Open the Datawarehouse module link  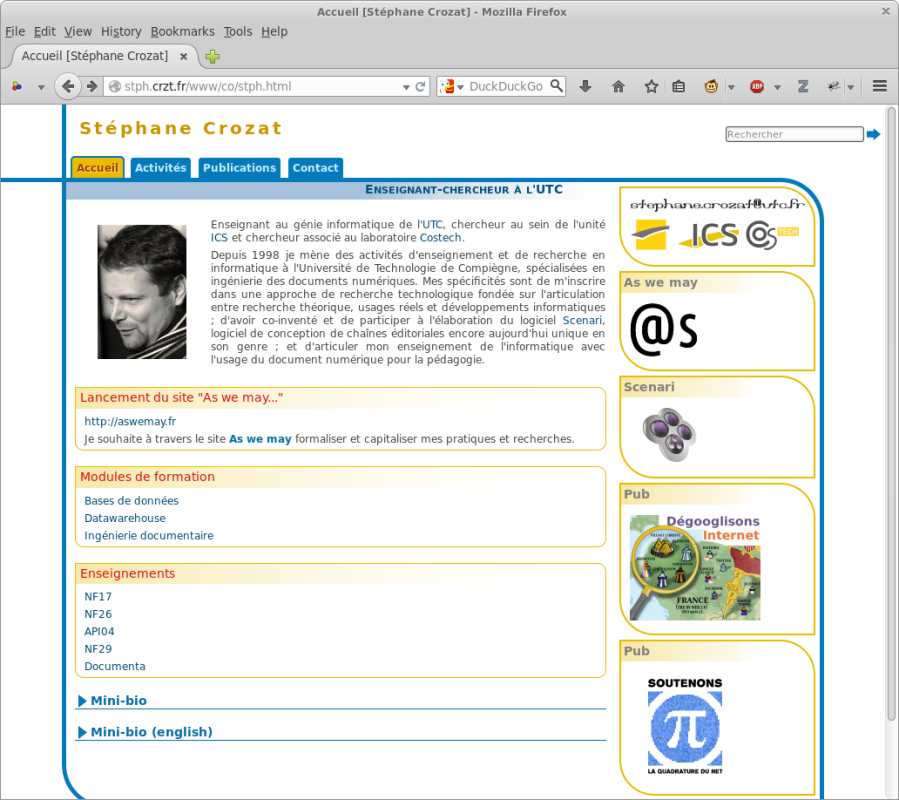coord(125,518)
